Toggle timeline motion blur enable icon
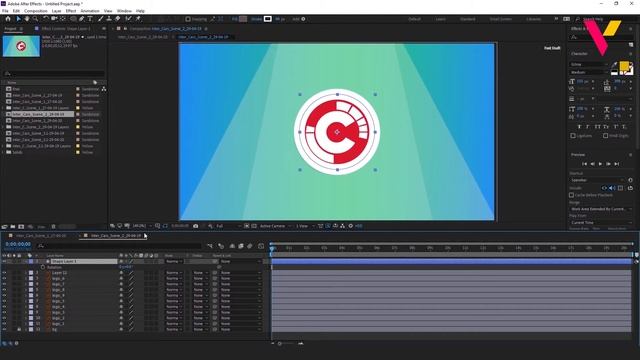The height and width of the screenshot is (360, 640). coord(249,246)
